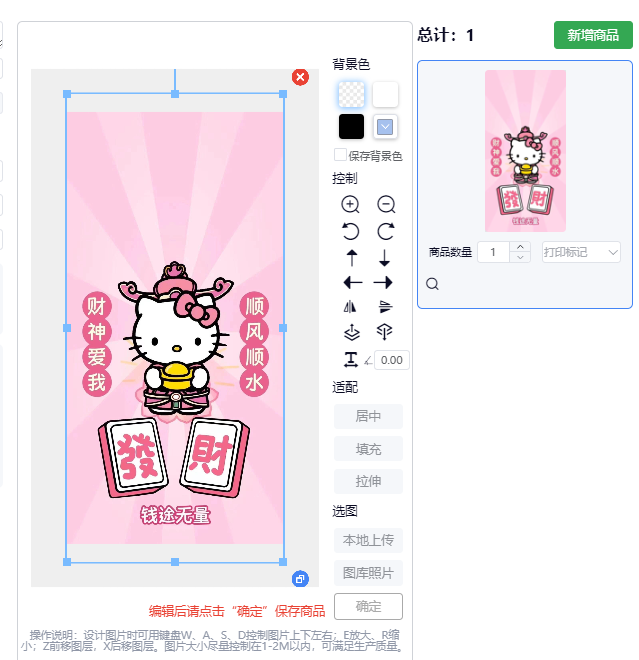Flip image horizontally
Screen dimensions: 639x660
pyautogui.click(x=350, y=307)
